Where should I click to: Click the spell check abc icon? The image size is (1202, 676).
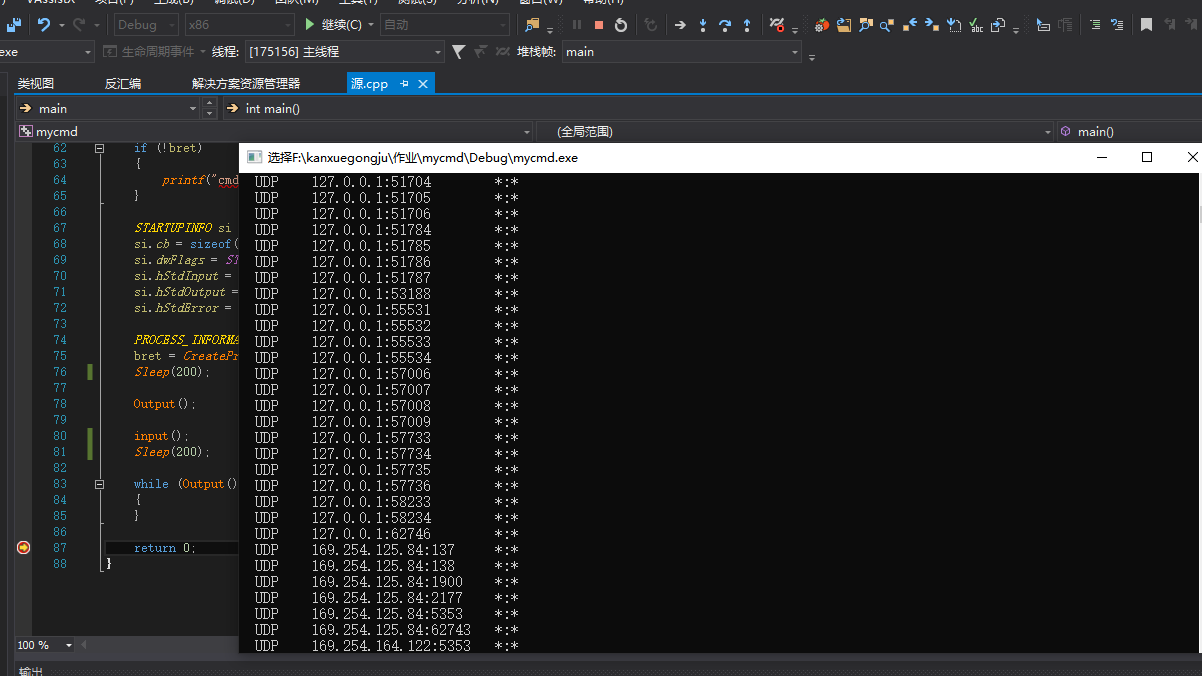[x=976, y=24]
